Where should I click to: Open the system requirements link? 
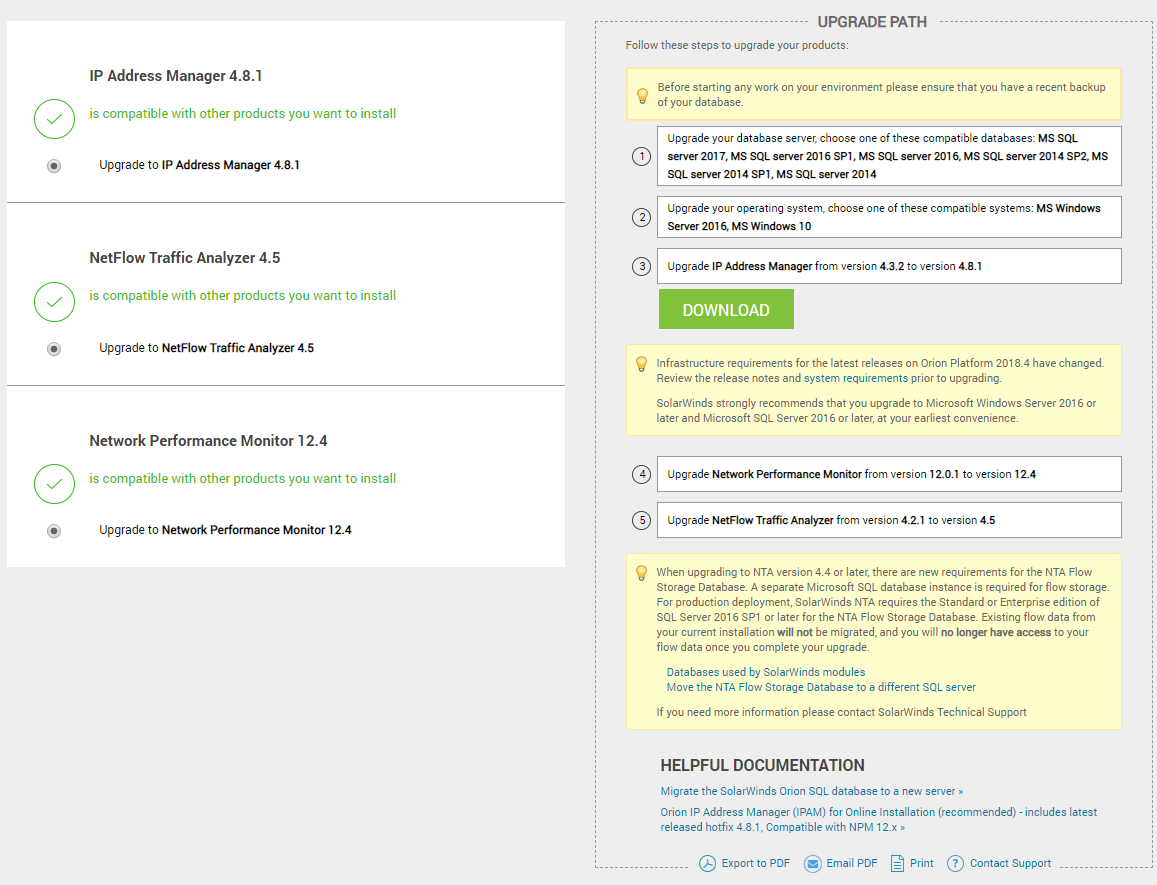[x=856, y=378]
